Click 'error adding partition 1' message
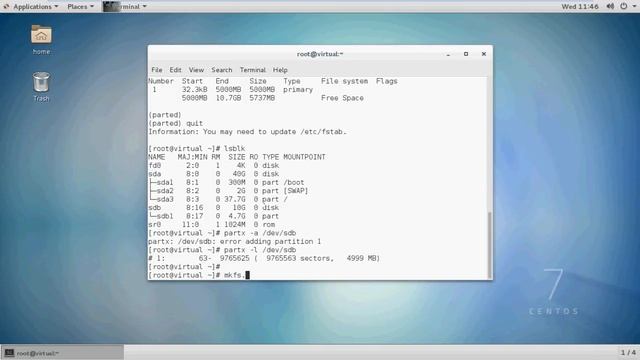This screenshot has height=360, width=640. pyautogui.click(x=271, y=242)
